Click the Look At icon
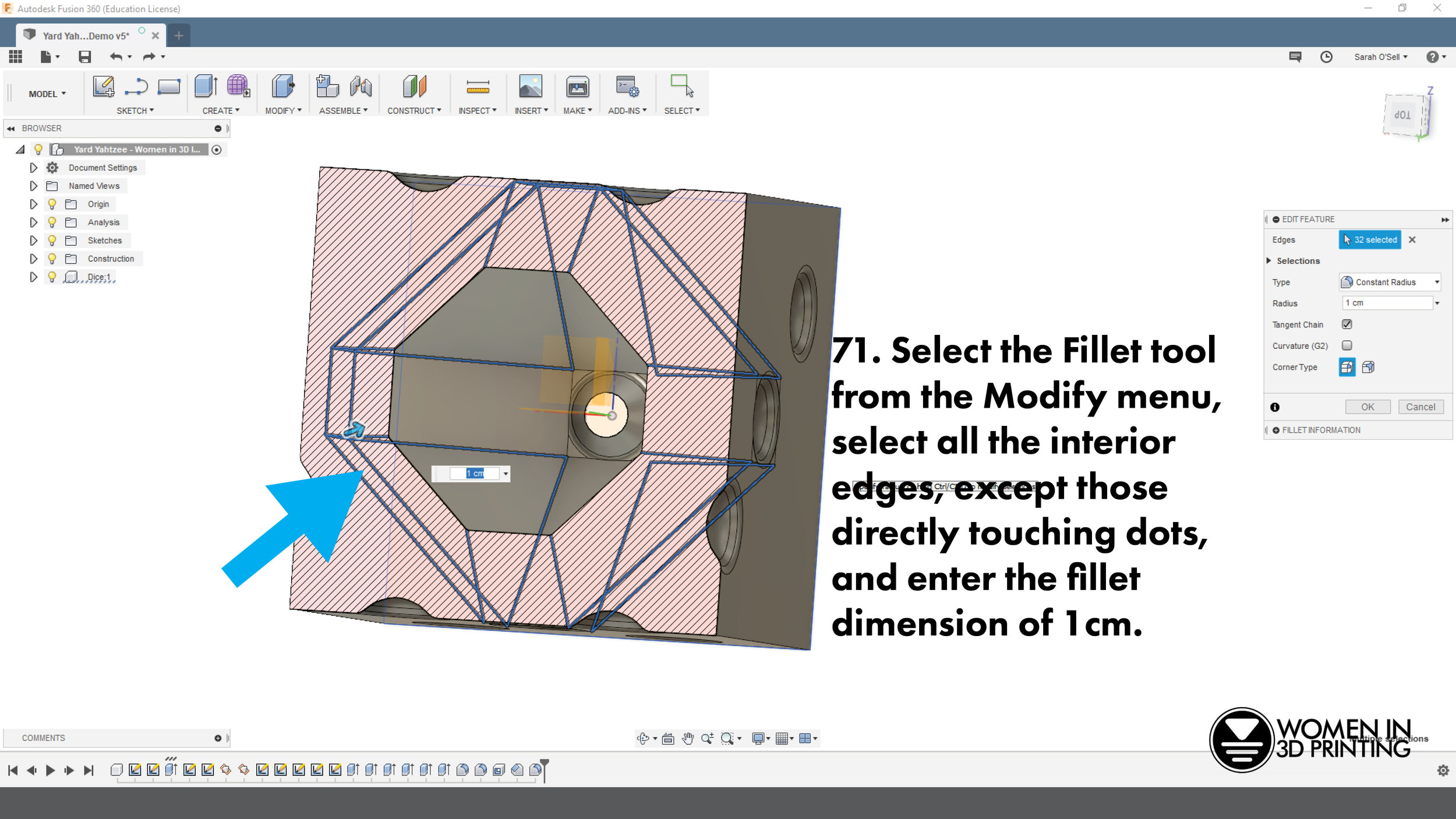 [x=668, y=738]
